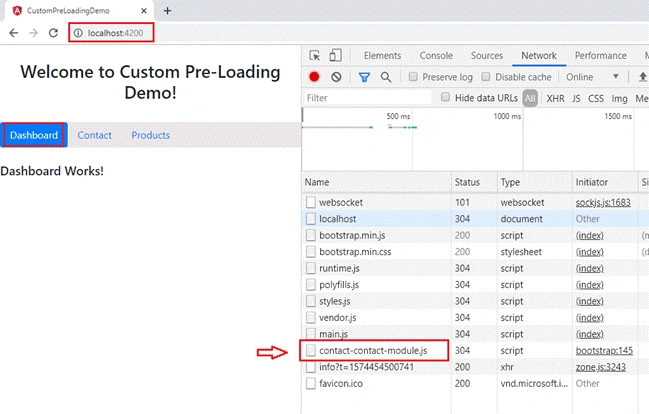This screenshot has height=414, width=649.
Task: Toggle the device toolbar icon
Action: (x=335, y=55)
